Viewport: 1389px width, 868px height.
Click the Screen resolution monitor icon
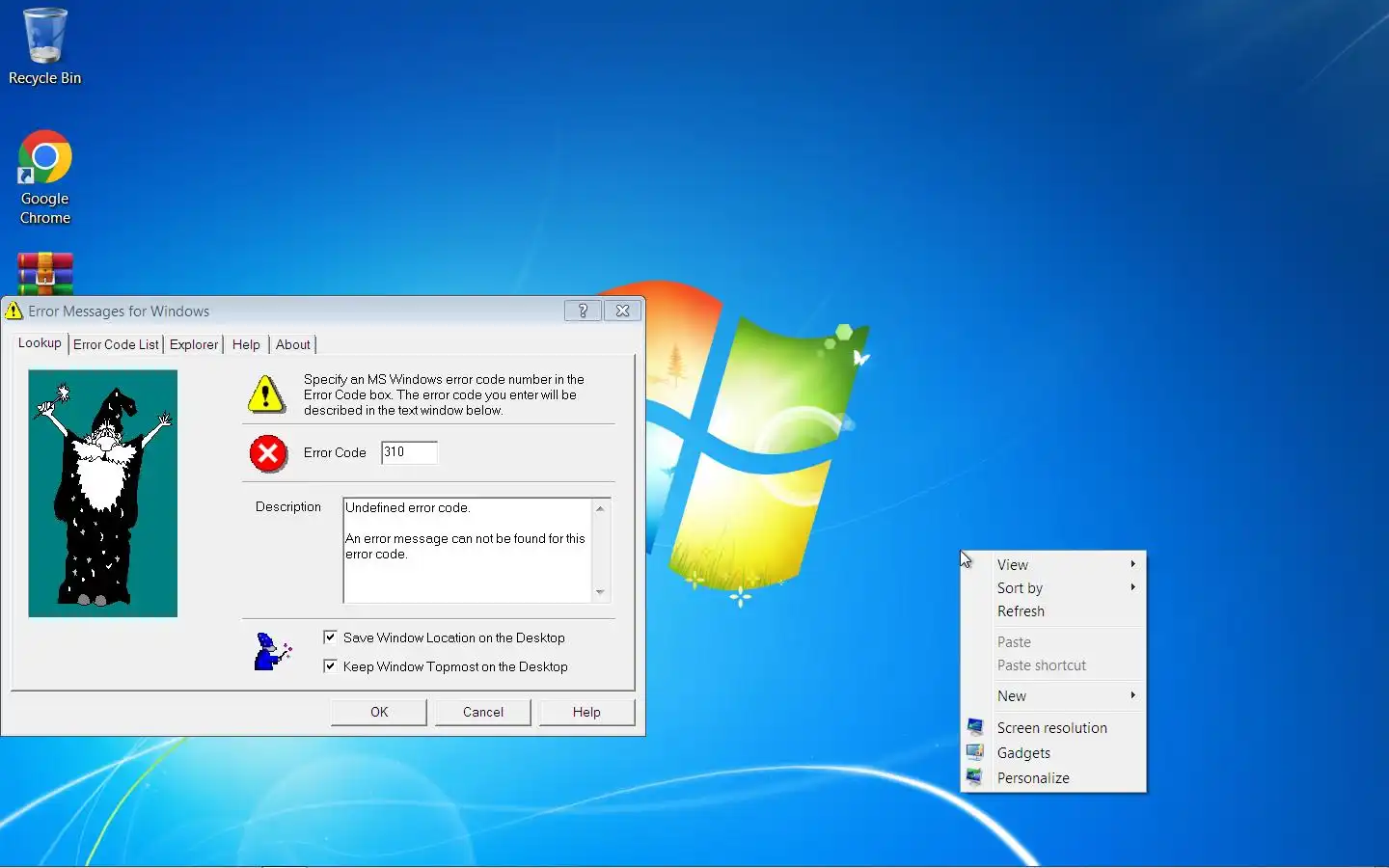[975, 727]
